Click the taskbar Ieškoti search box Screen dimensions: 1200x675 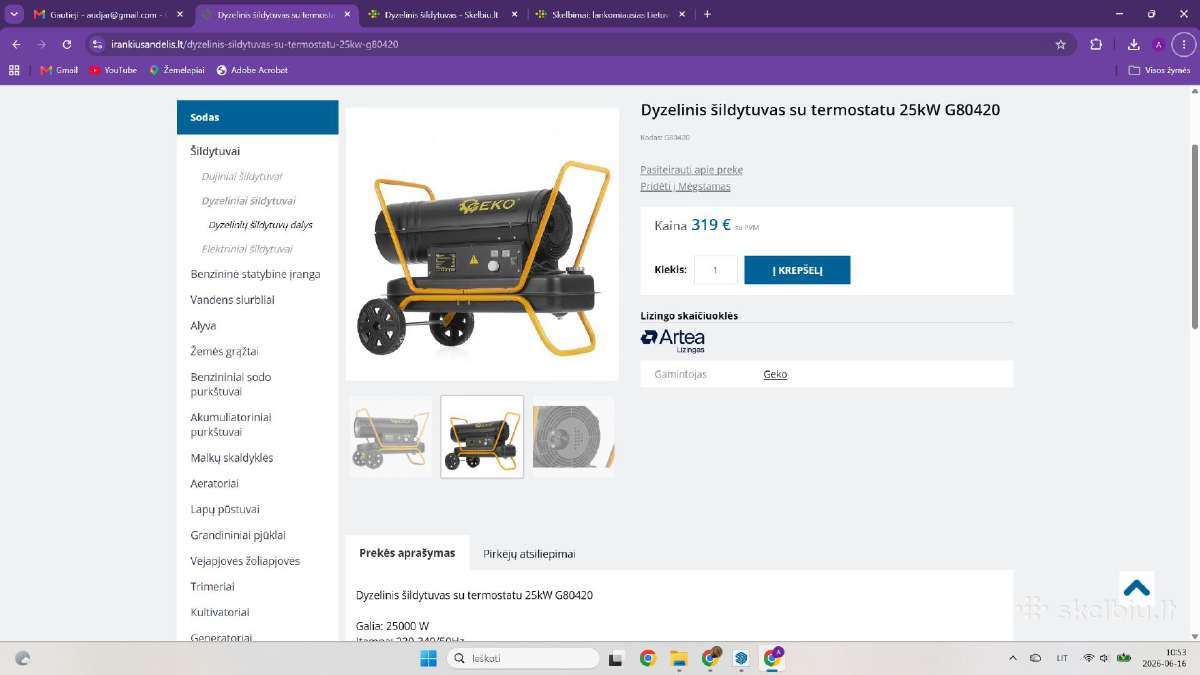coord(522,658)
